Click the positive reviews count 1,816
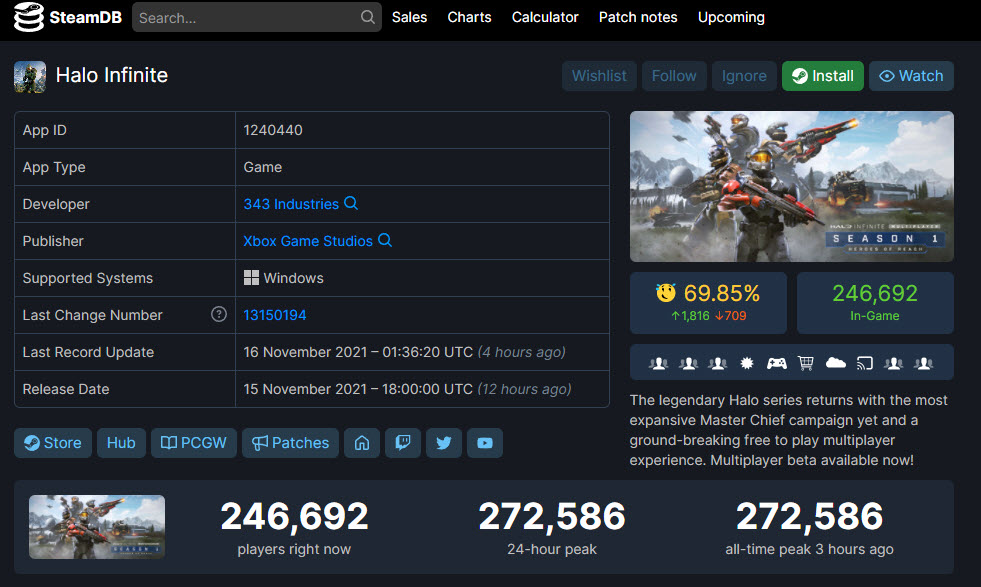Viewport: 981px width, 587px height. coord(691,316)
